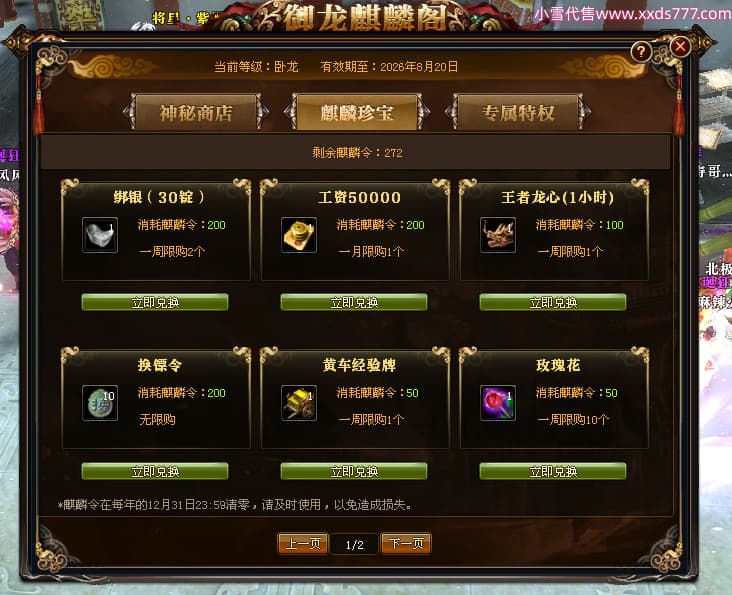Click the silver ingot item icon
The width and height of the screenshot is (732, 595).
point(100,235)
